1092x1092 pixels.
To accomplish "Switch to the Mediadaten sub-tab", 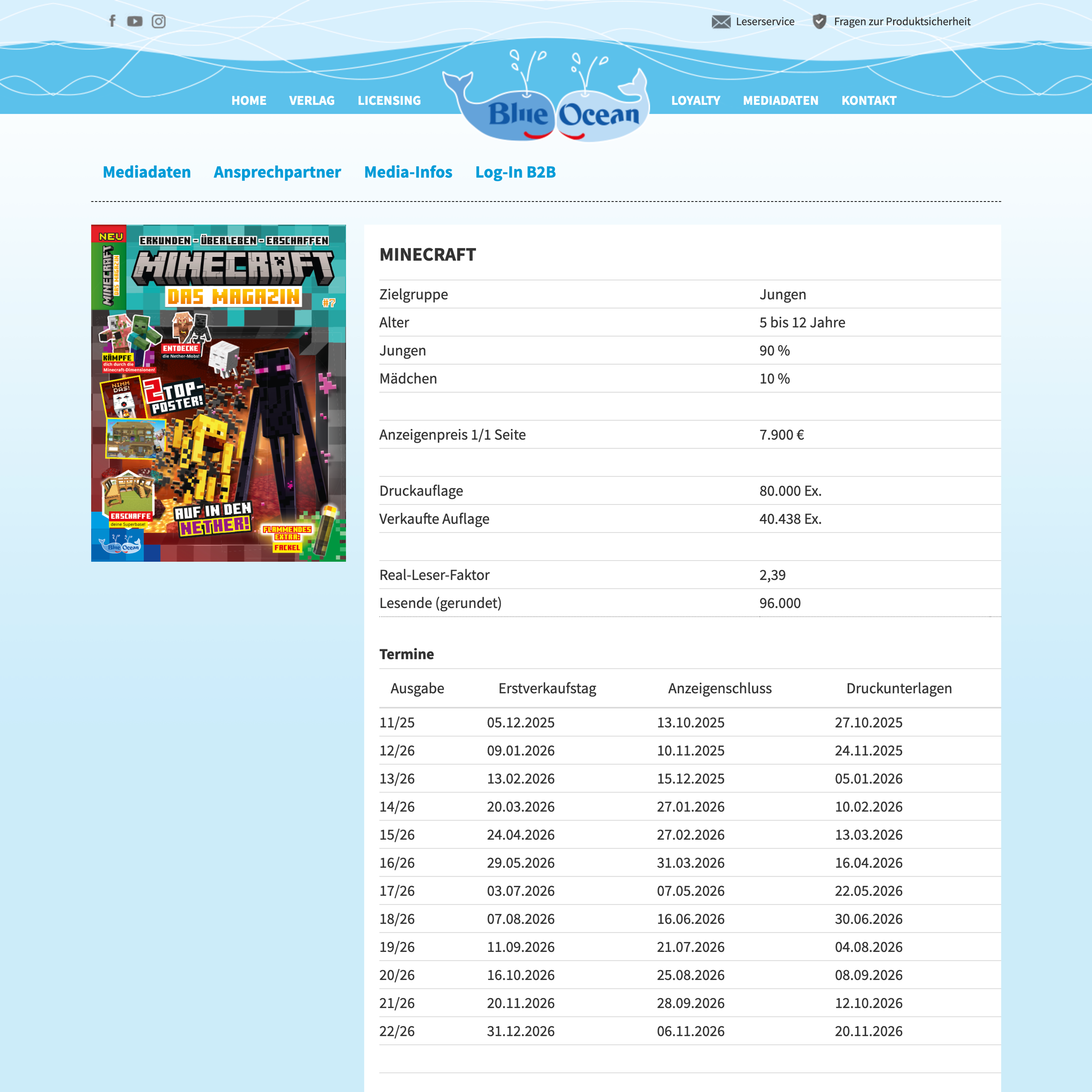I will (x=146, y=172).
